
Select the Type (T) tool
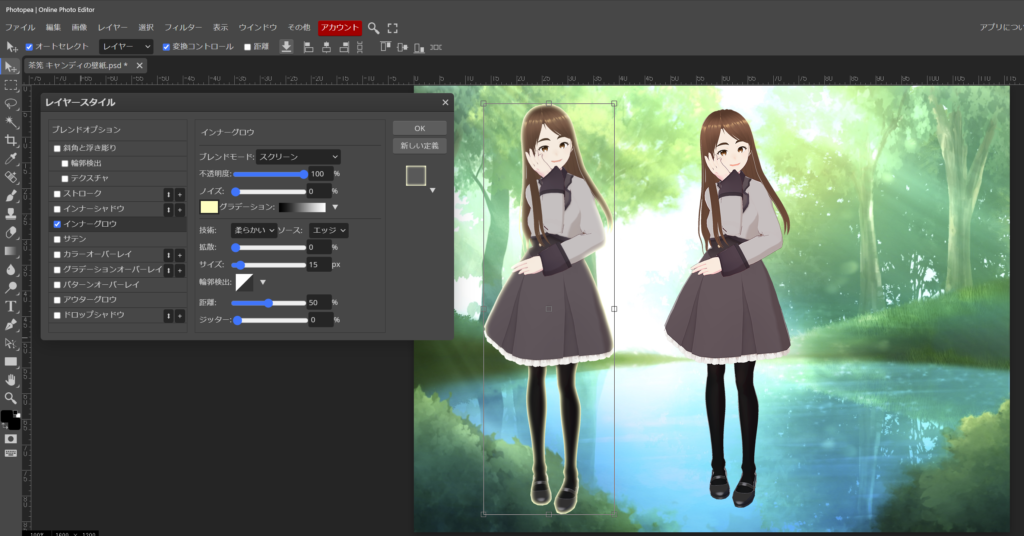[x=11, y=306]
